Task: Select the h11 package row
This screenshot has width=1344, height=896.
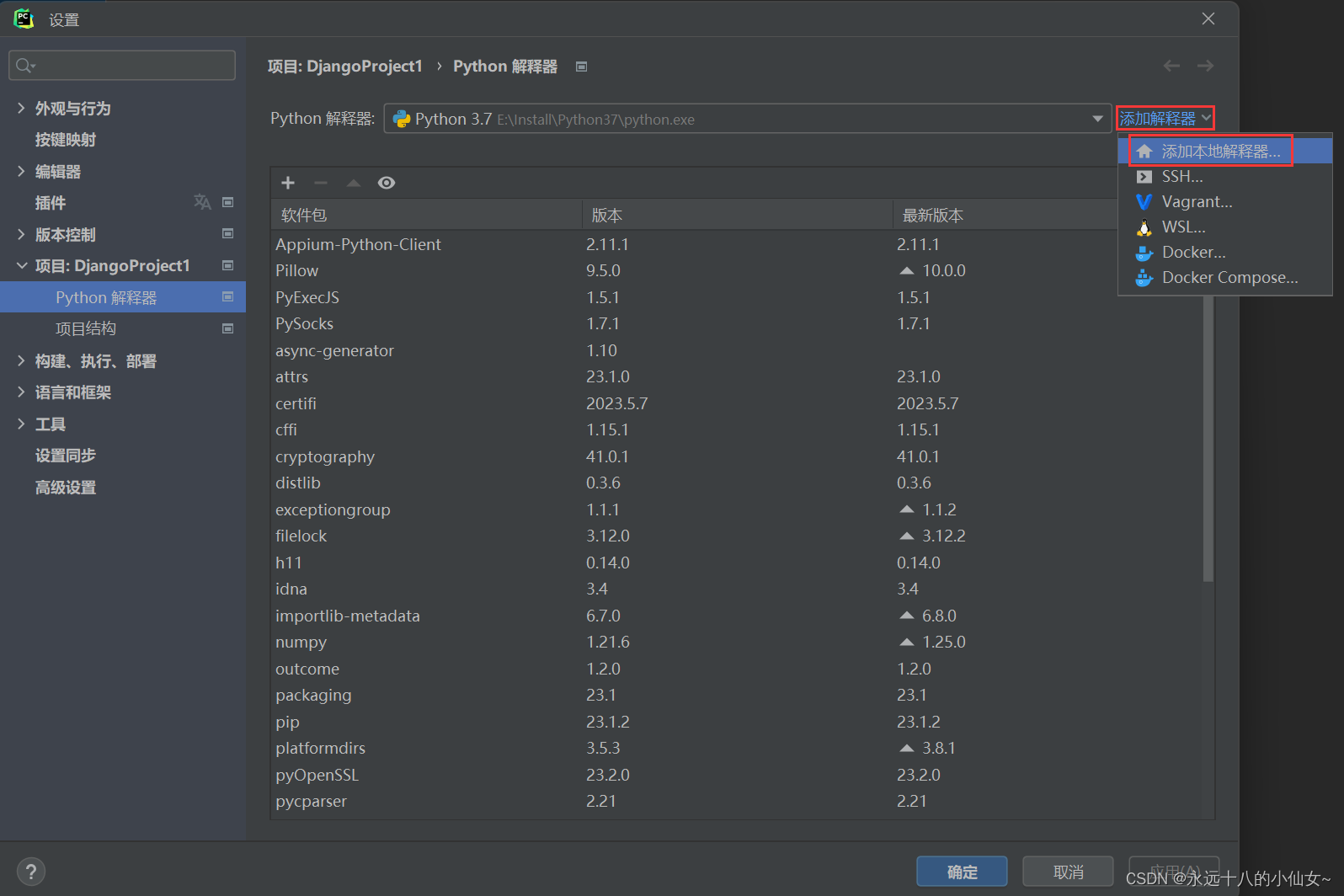Action: (x=738, y=563)
